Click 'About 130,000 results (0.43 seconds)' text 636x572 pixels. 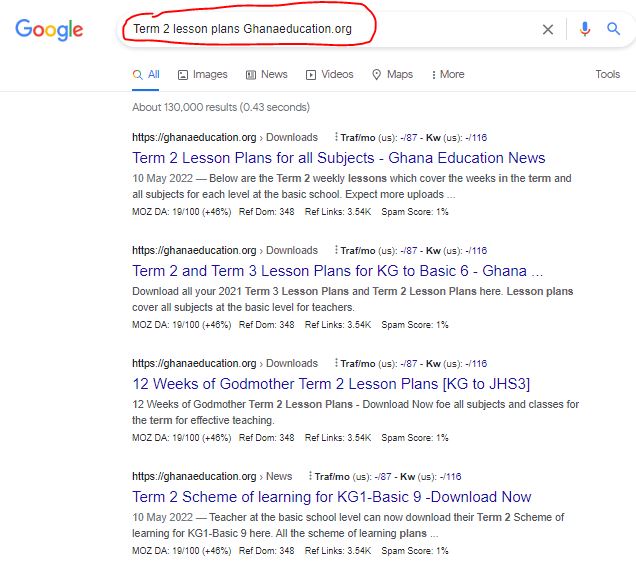[x=221, y=107]
